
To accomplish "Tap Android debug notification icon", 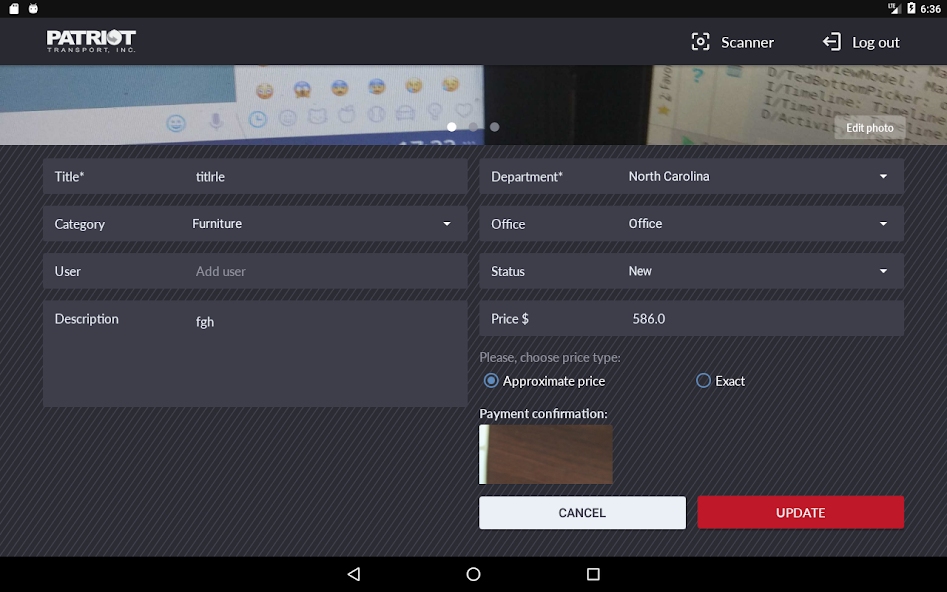I will click(x=33, y=8).
